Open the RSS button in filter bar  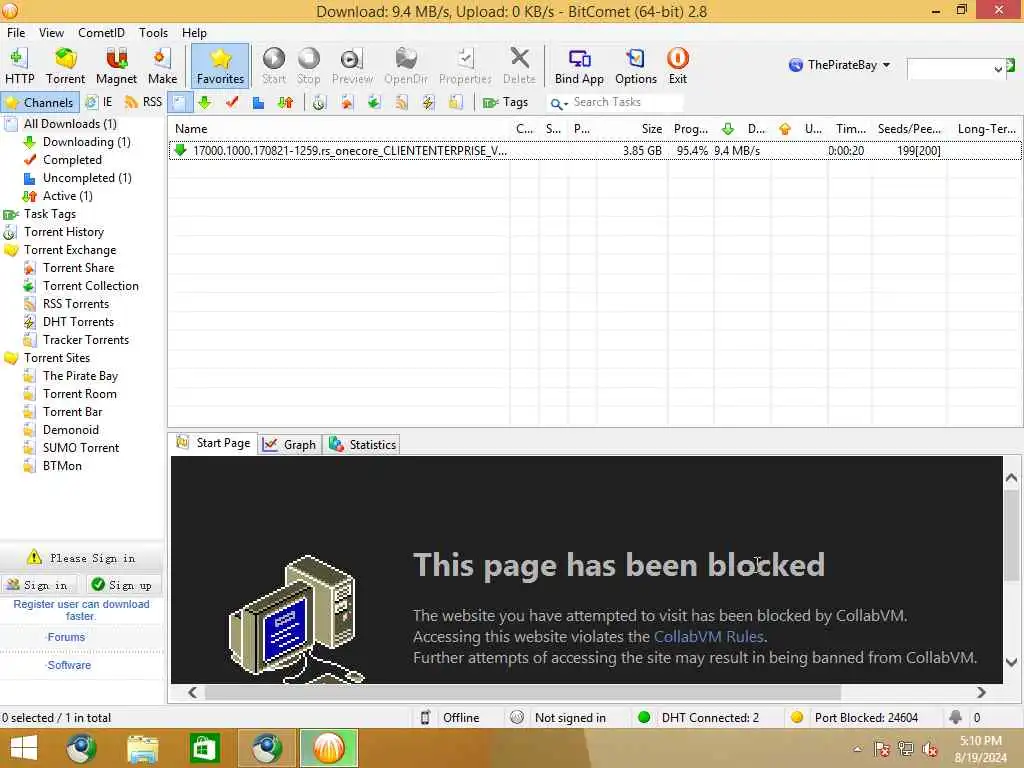[x=143, y=103]
